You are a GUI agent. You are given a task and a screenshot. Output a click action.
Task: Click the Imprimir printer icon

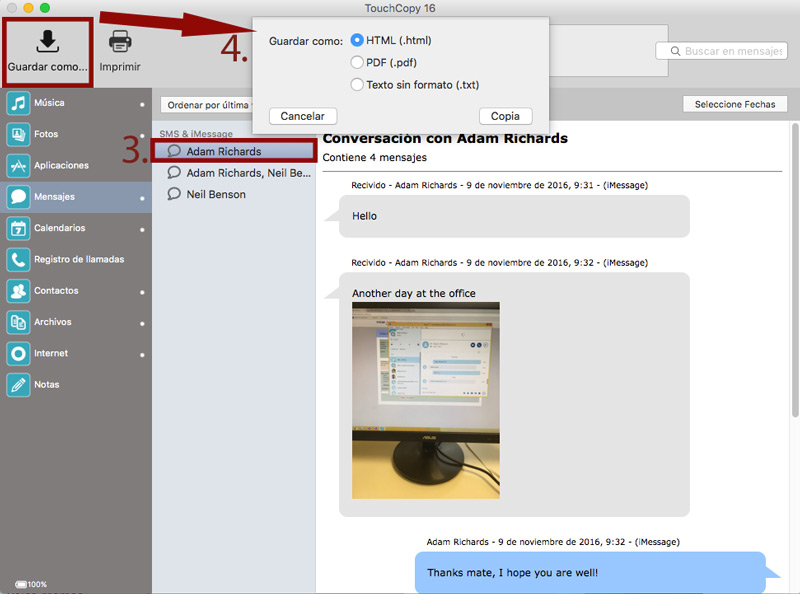coord(120,41)
